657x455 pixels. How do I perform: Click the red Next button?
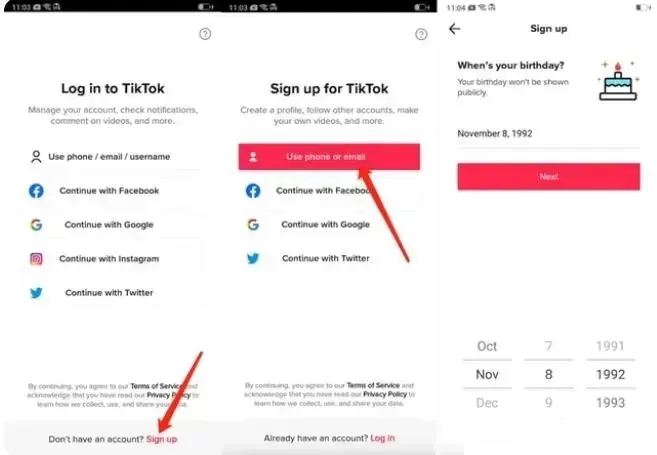pyautogui.click(x=548, y=176)
